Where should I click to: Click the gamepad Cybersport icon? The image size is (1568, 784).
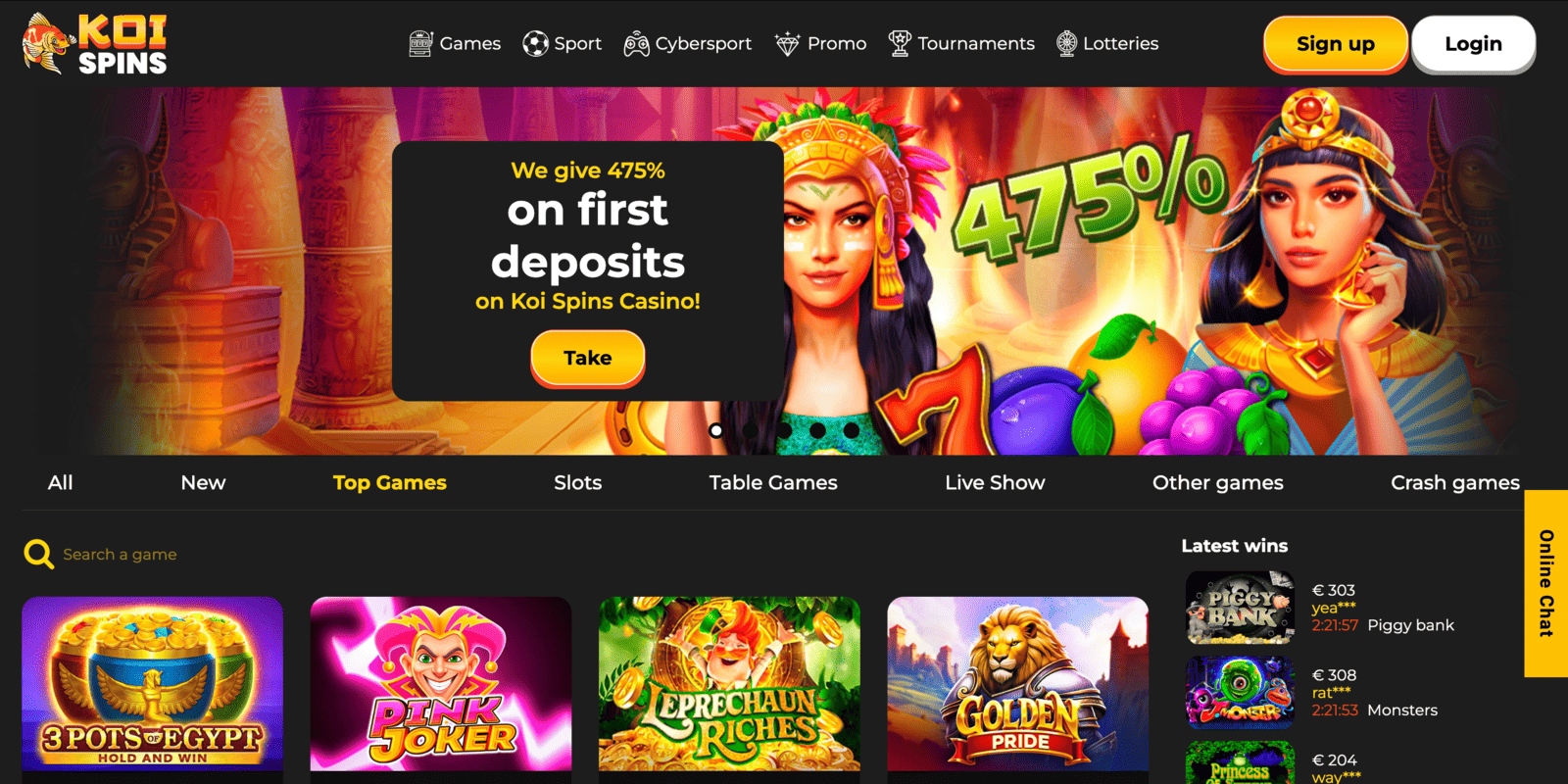click(637, 44)
